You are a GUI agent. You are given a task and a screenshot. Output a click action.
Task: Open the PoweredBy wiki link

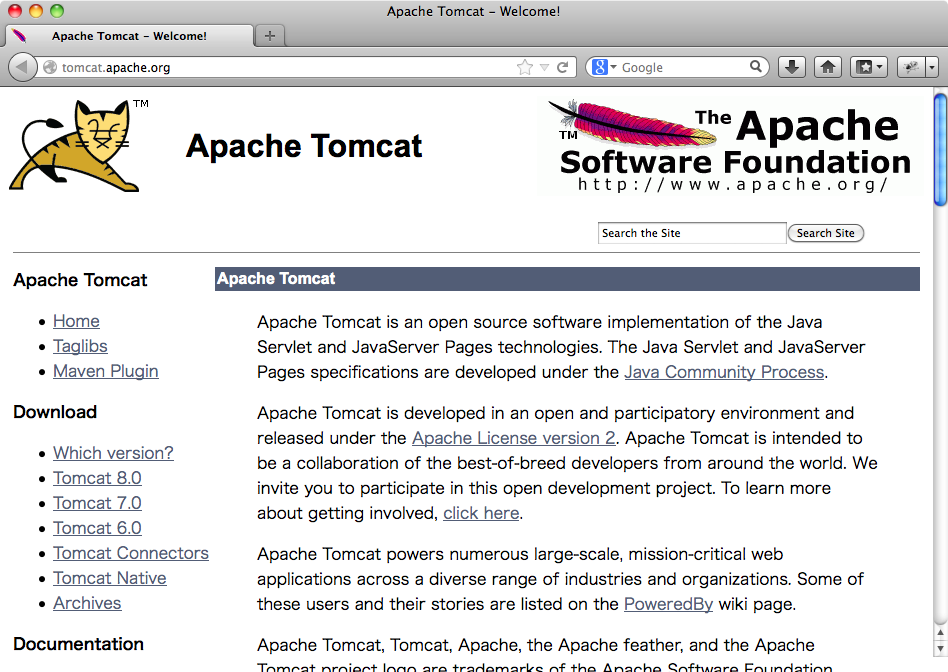click(x=668, y=604)
